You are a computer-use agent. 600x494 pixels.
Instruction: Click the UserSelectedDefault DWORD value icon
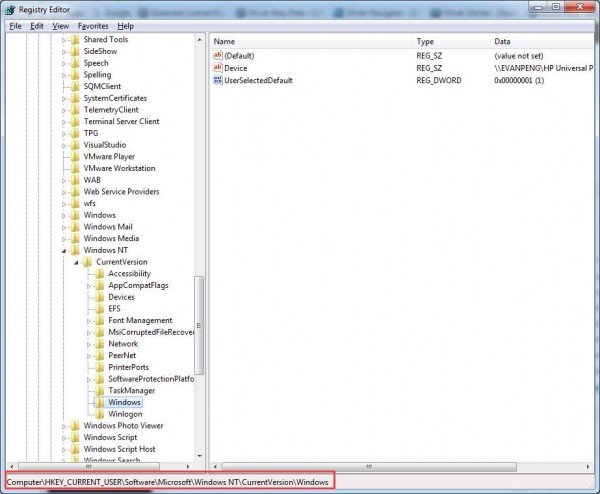(218, 80)
